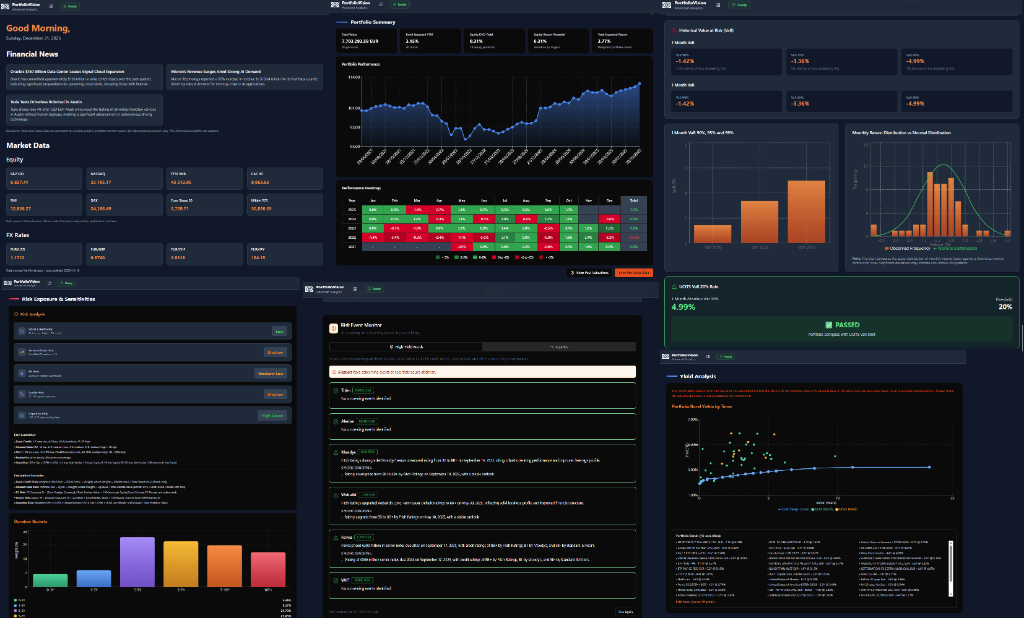Click the DAX equity card

[x=125, y=204]
